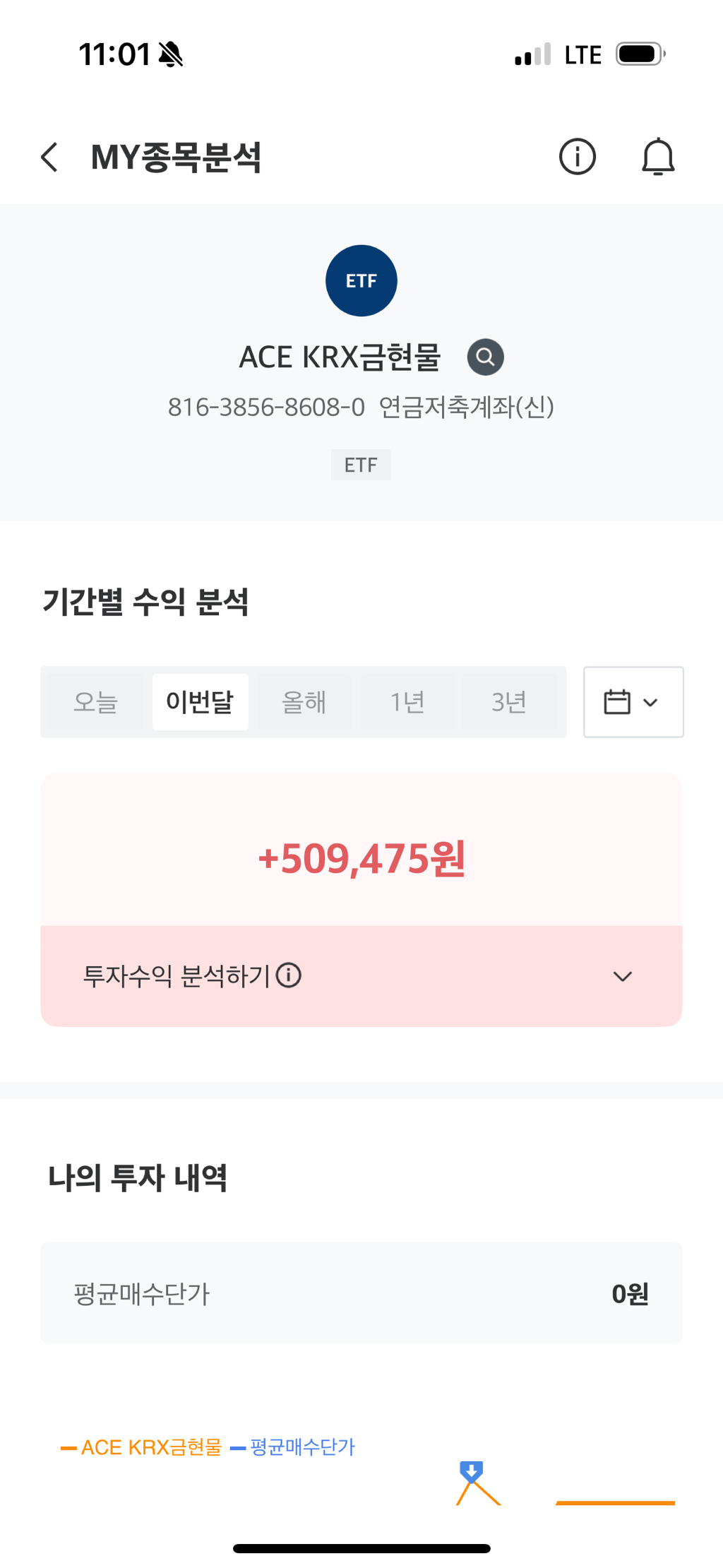Tap the back arrow to go back

(49, 157)
